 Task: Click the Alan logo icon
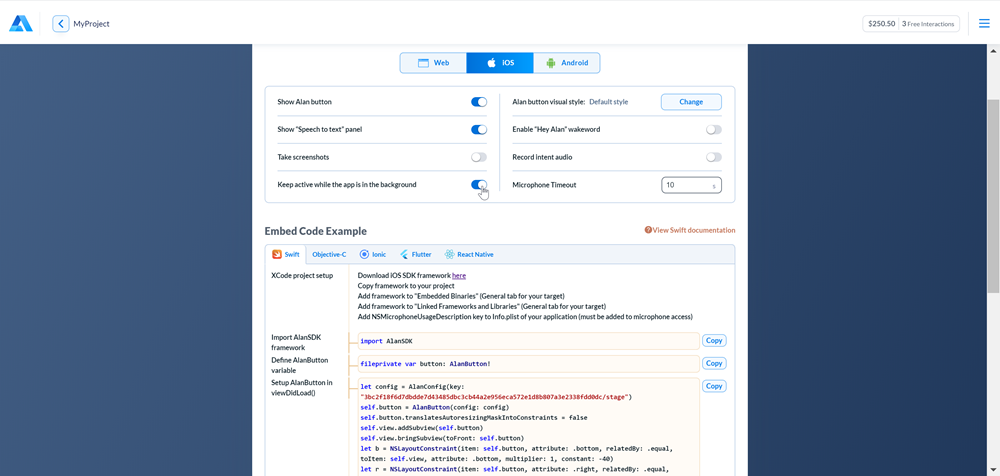point(21,23)
